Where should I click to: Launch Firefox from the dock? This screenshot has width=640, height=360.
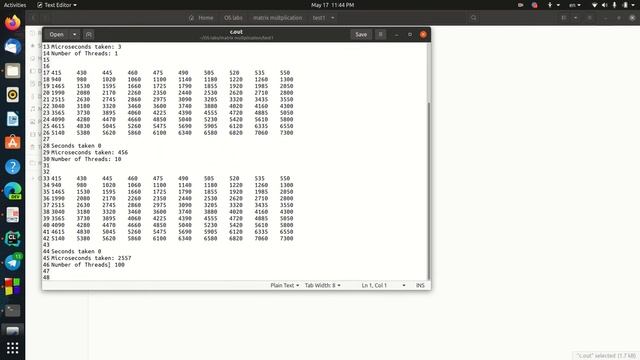(x=13, y=22)
